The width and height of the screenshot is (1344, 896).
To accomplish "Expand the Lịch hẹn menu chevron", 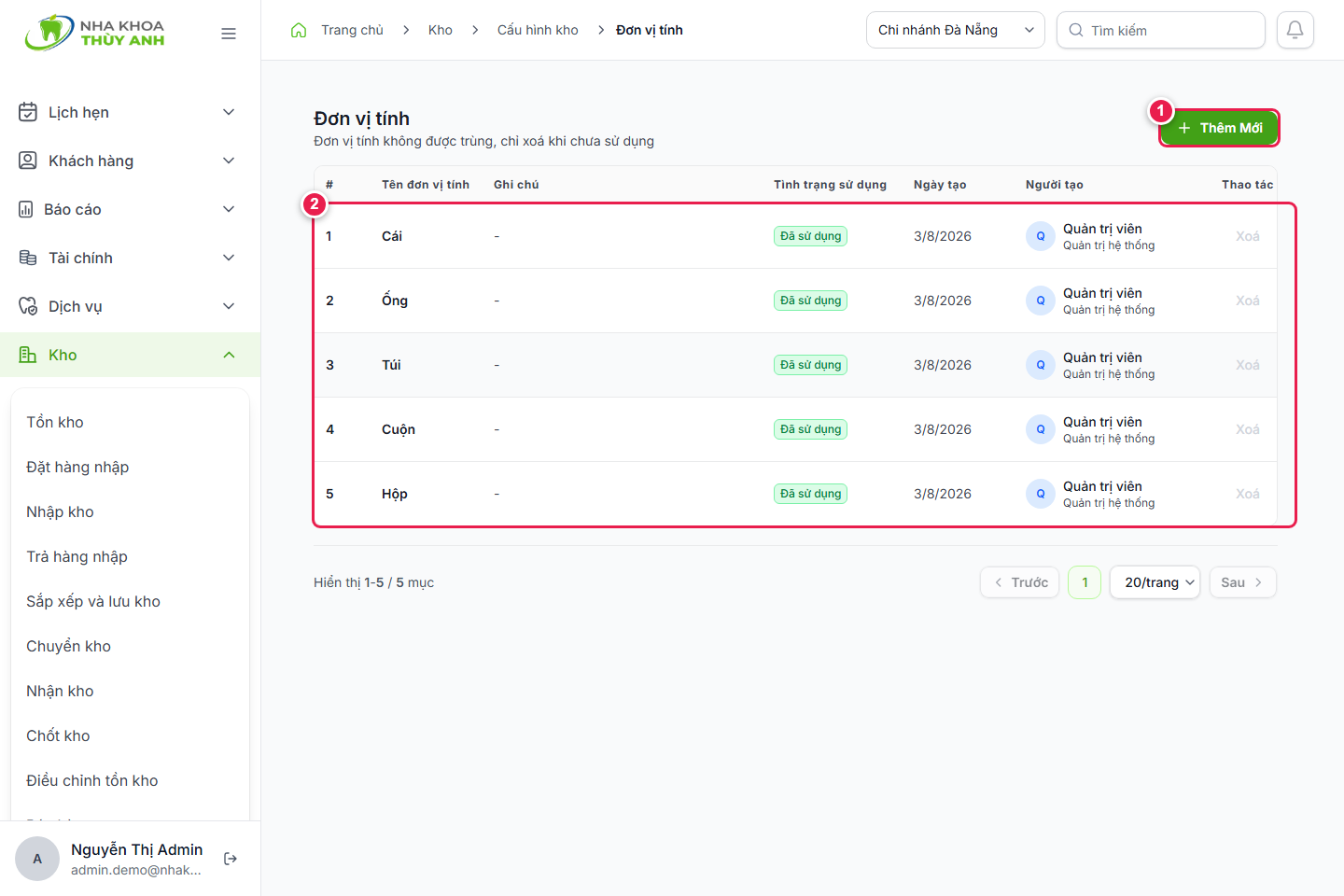I will tap(229, 112).
